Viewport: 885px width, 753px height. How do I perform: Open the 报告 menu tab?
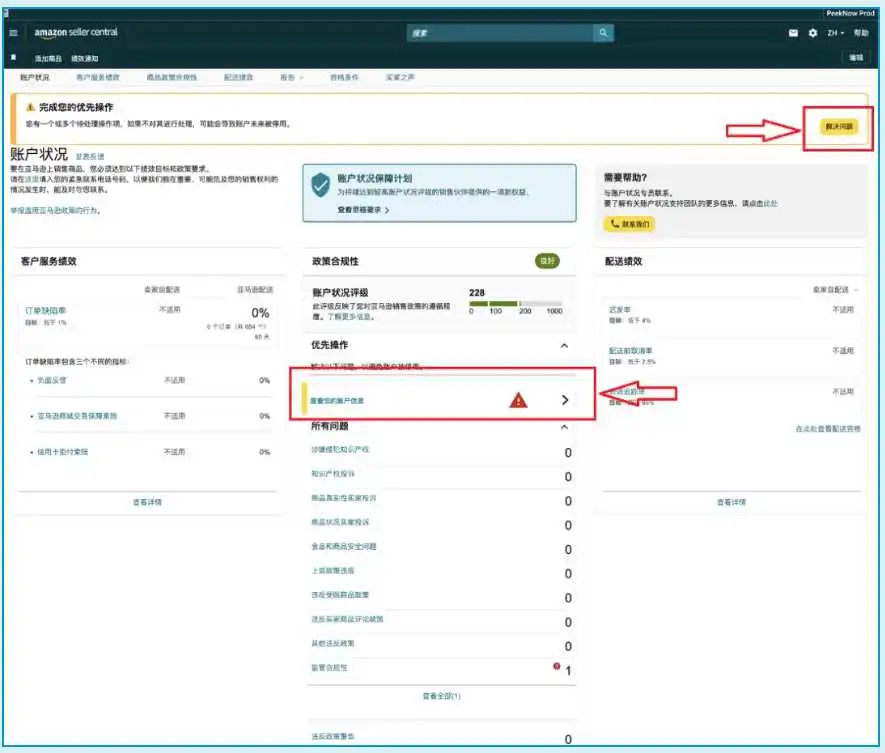click(x=292, y=77)
